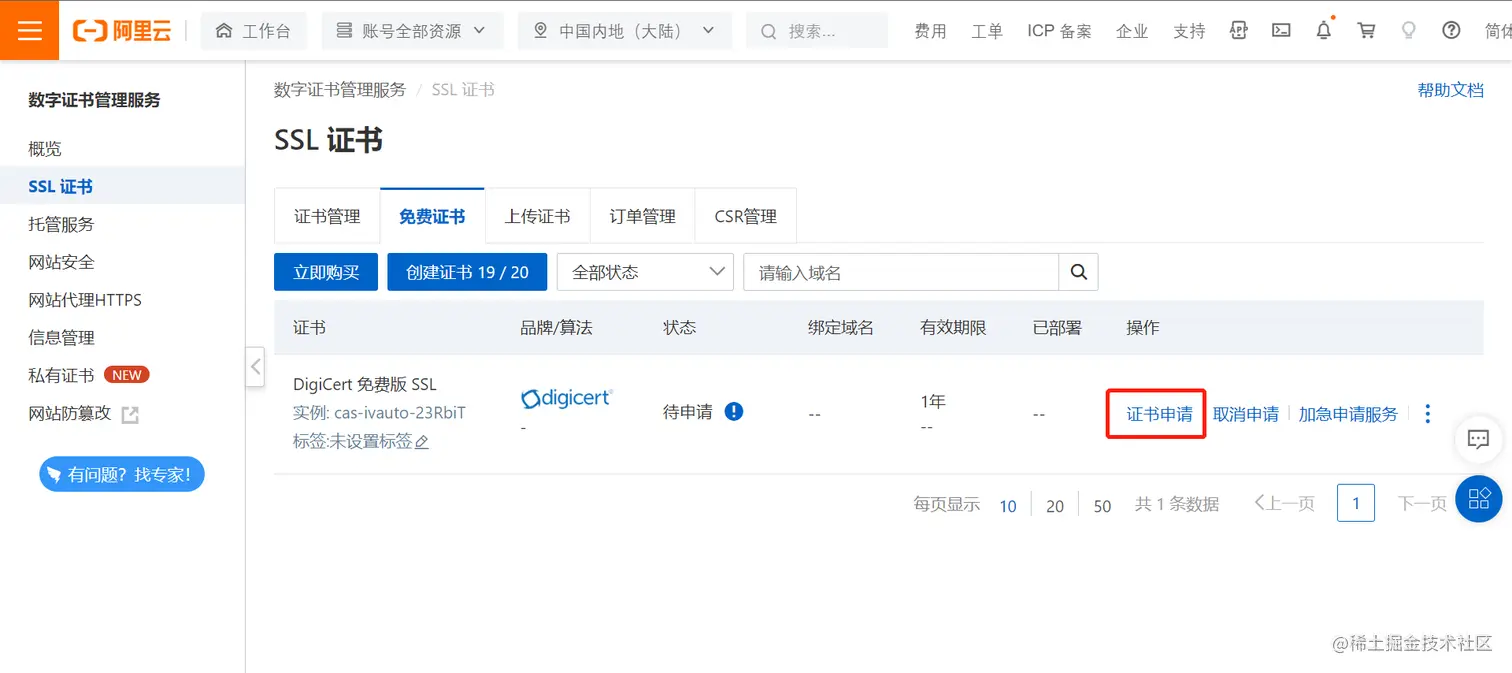Open the shopping cart icon

pyautogui.click(x=1366, y=31)
